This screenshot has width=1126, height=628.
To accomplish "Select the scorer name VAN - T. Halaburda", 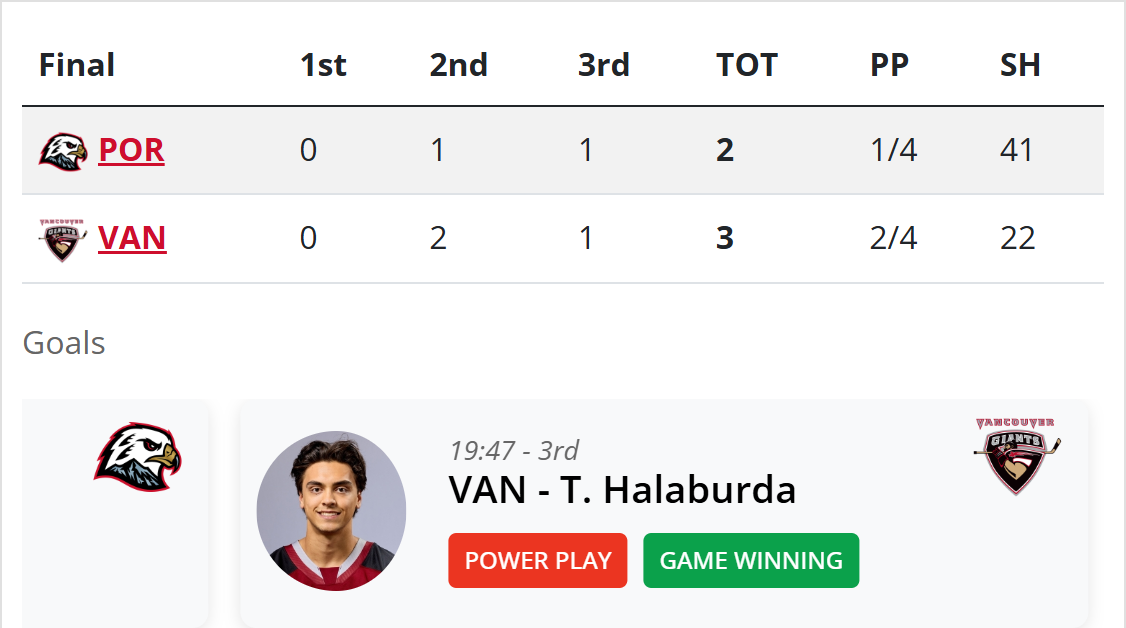I will (x=622, y=490).
